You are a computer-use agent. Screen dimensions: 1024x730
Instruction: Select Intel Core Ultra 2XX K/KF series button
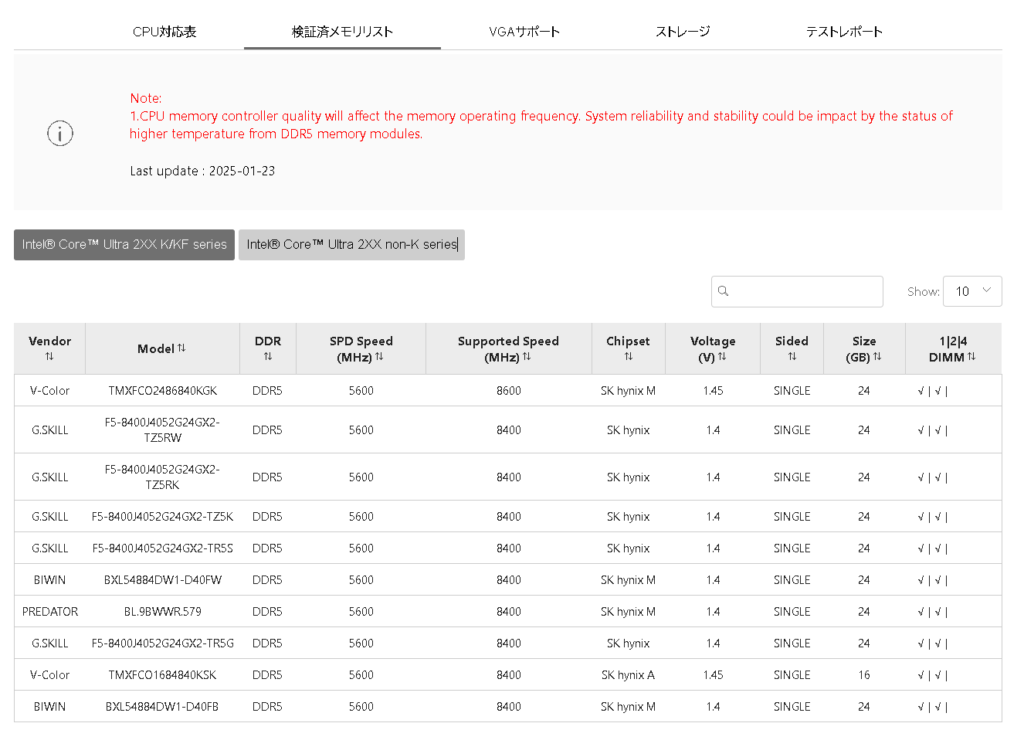124,245
